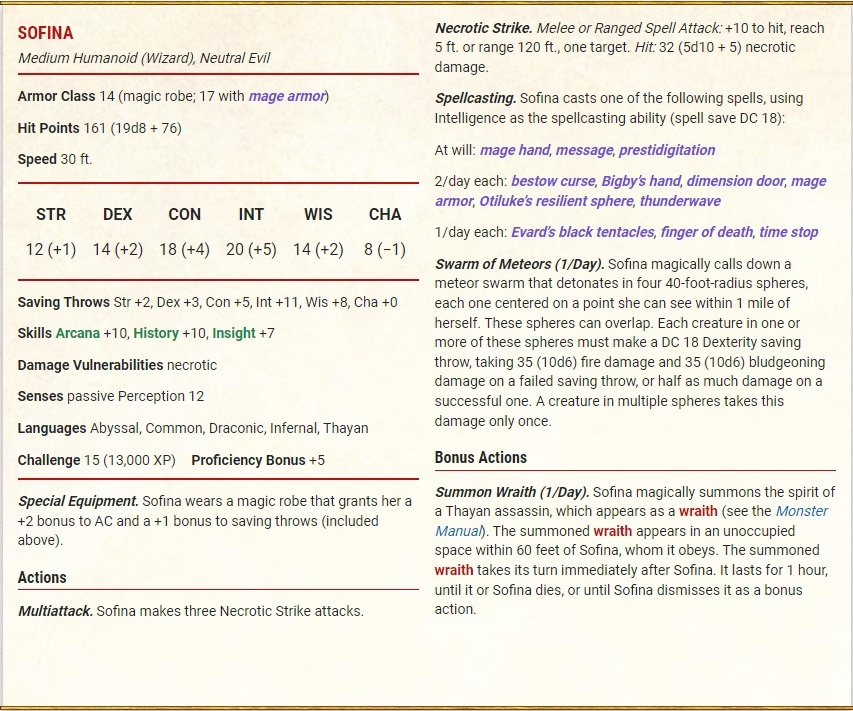The width and height of the screenshot is (853, 711).
Task: Open the History skill link
Action: point(156,333)
